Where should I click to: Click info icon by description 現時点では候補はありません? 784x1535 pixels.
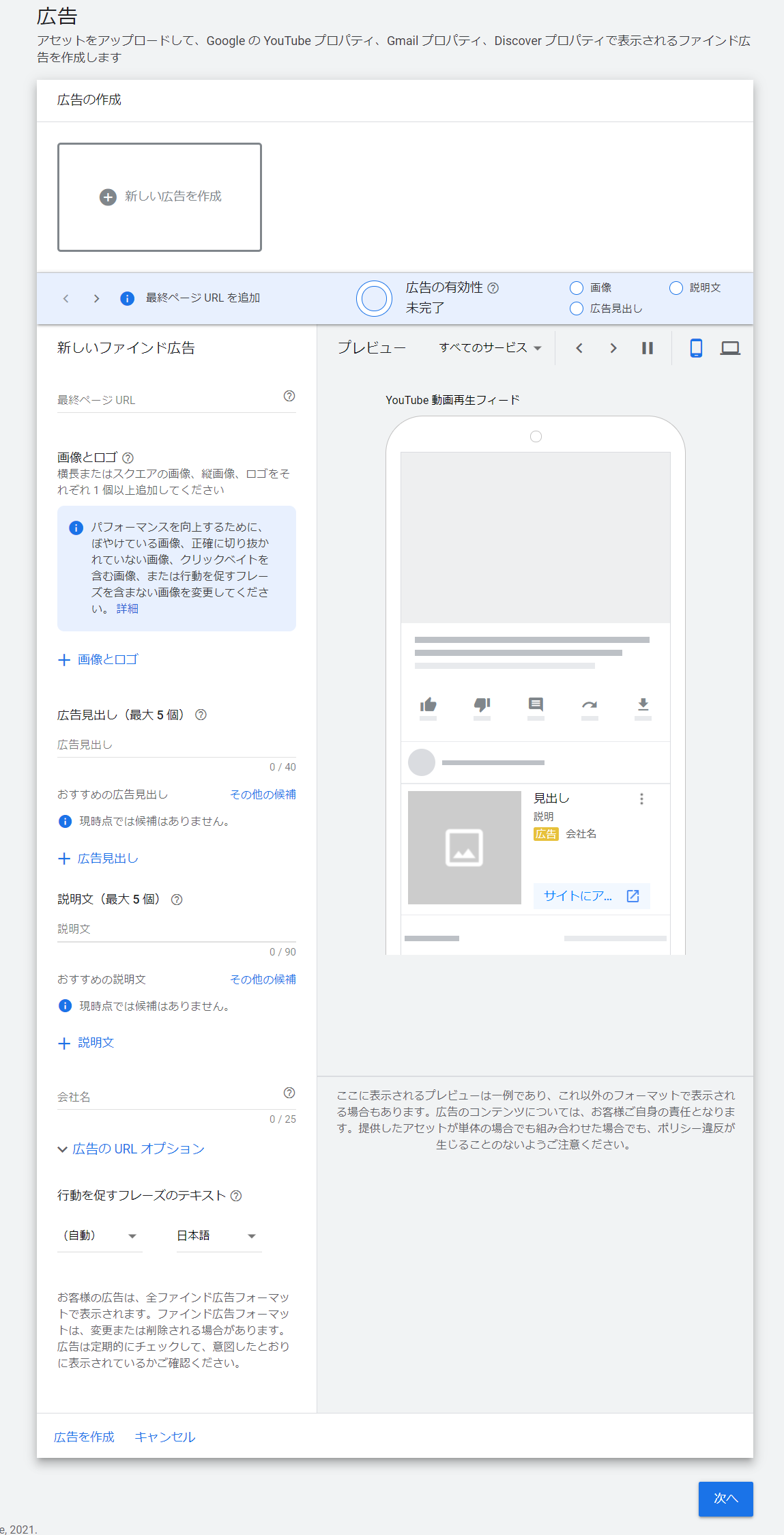(x=65, y=1006)
